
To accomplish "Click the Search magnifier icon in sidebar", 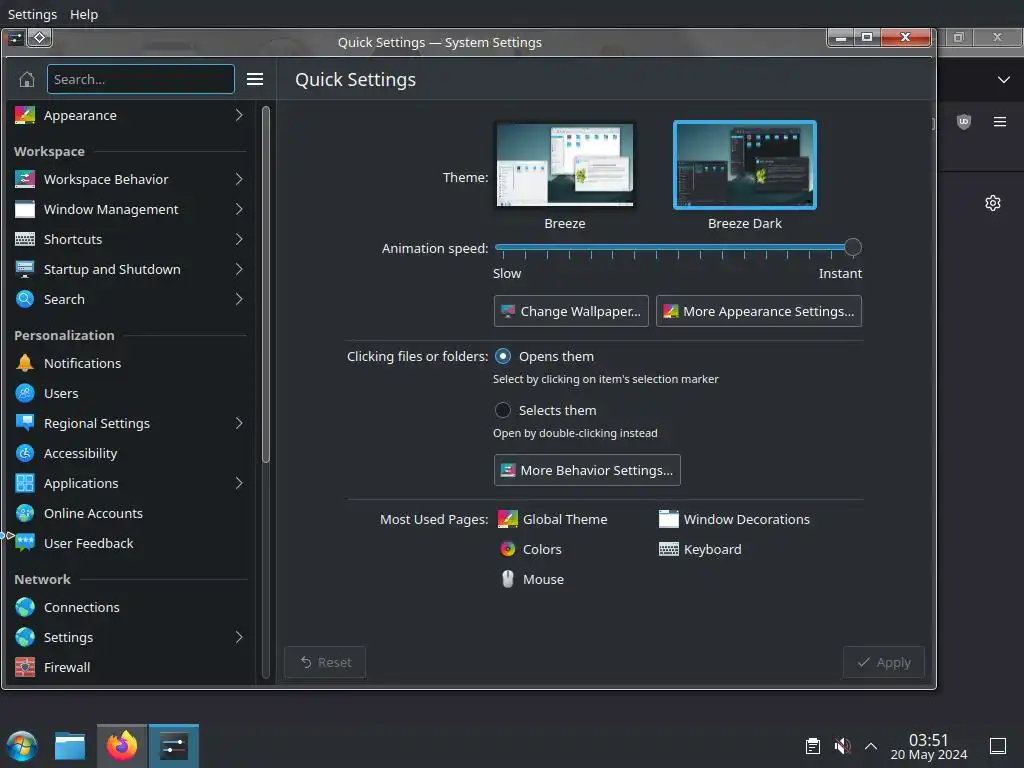I will click(25, 300).
